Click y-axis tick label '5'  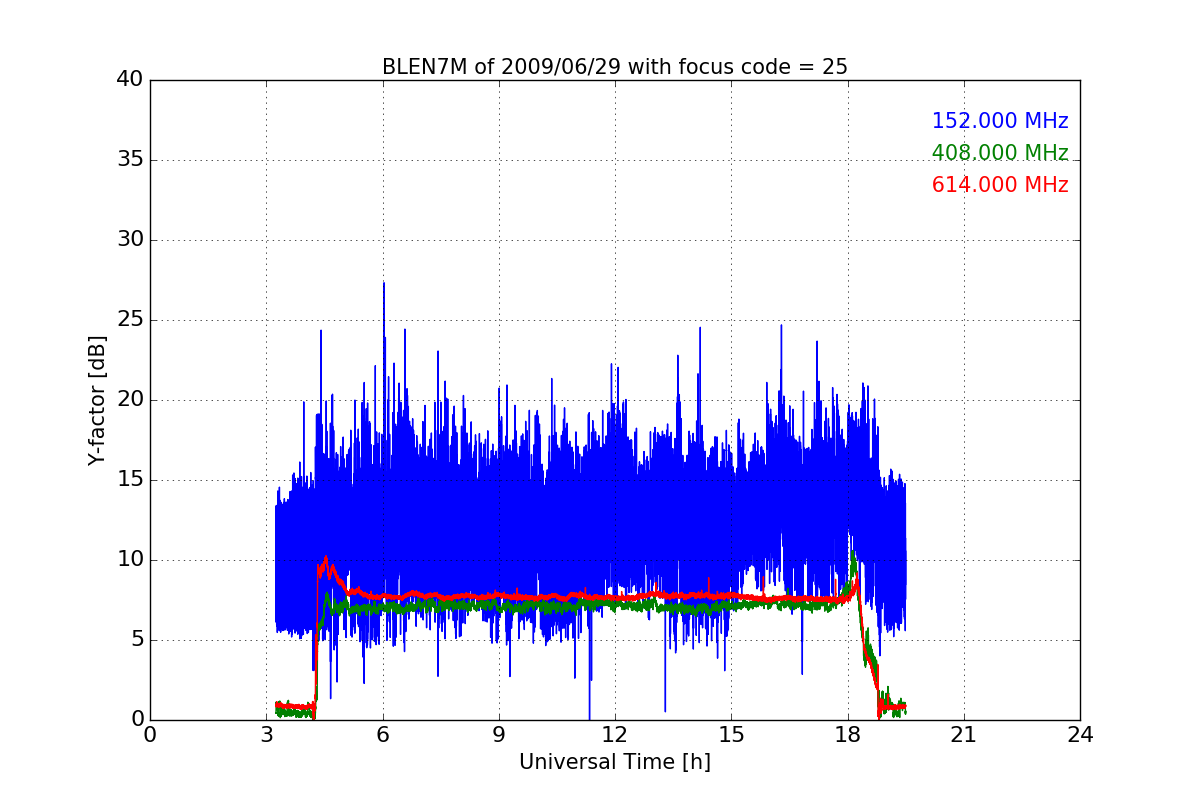(136, 640)
